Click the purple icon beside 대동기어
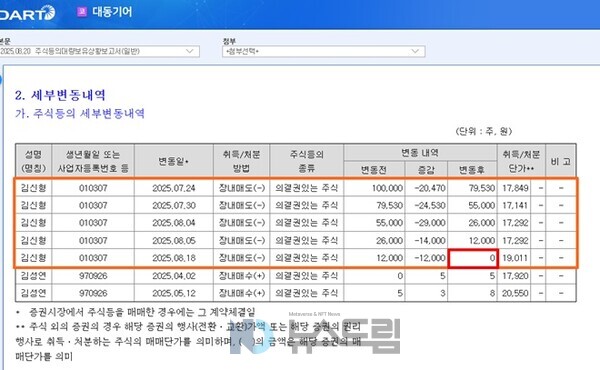600x370 pixels. click(x=82, y=12)
